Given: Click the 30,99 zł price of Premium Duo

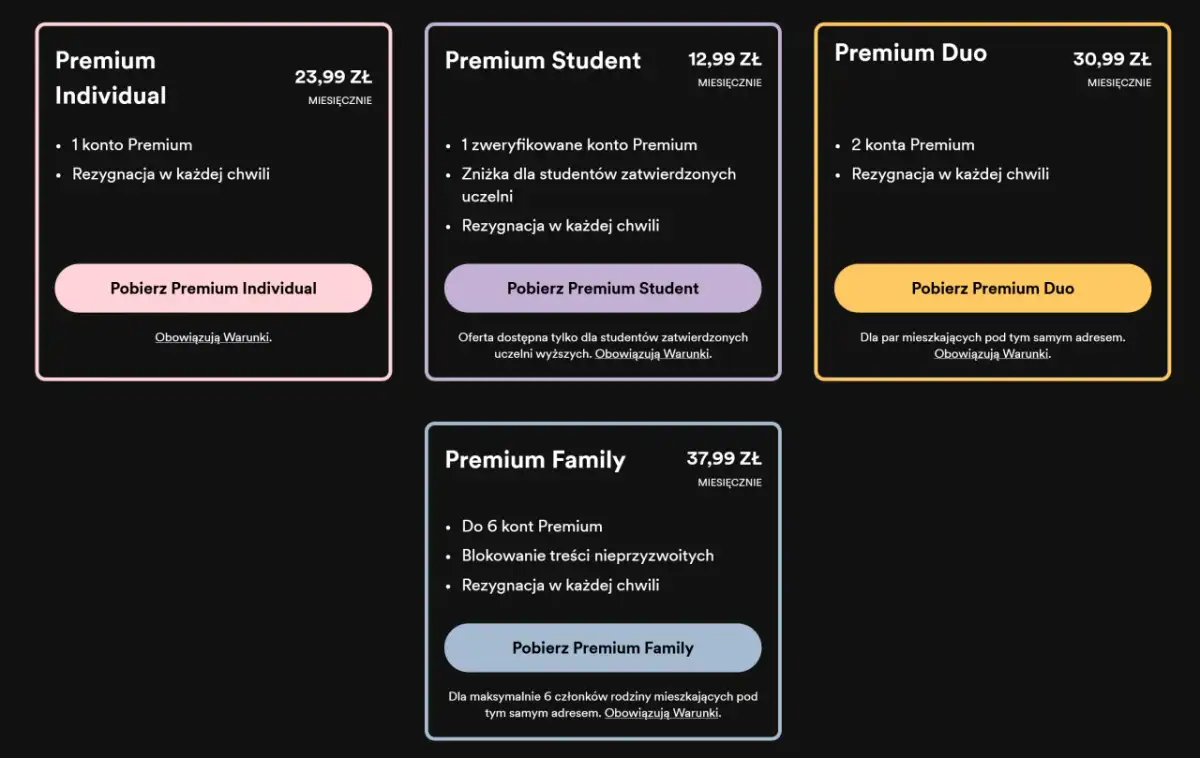Looking at the screenshot, I should [x=1111, y=59].
